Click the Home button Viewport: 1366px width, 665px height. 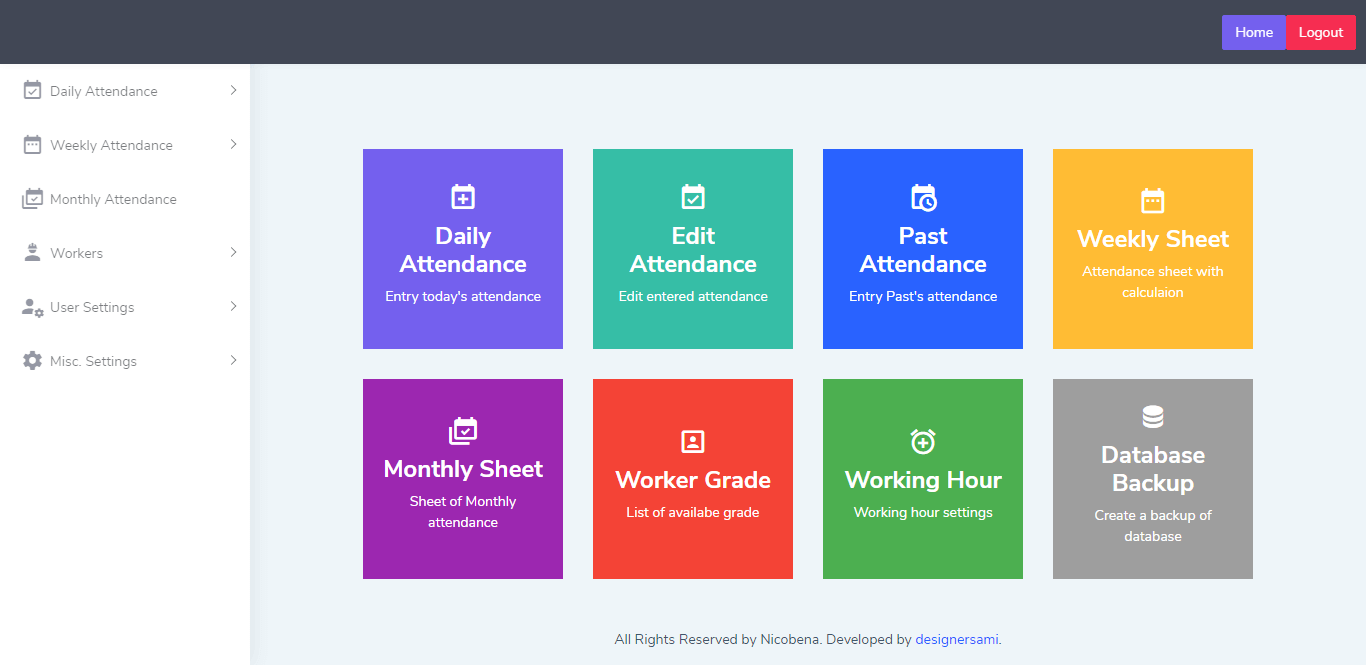(x=1253, y=32)
